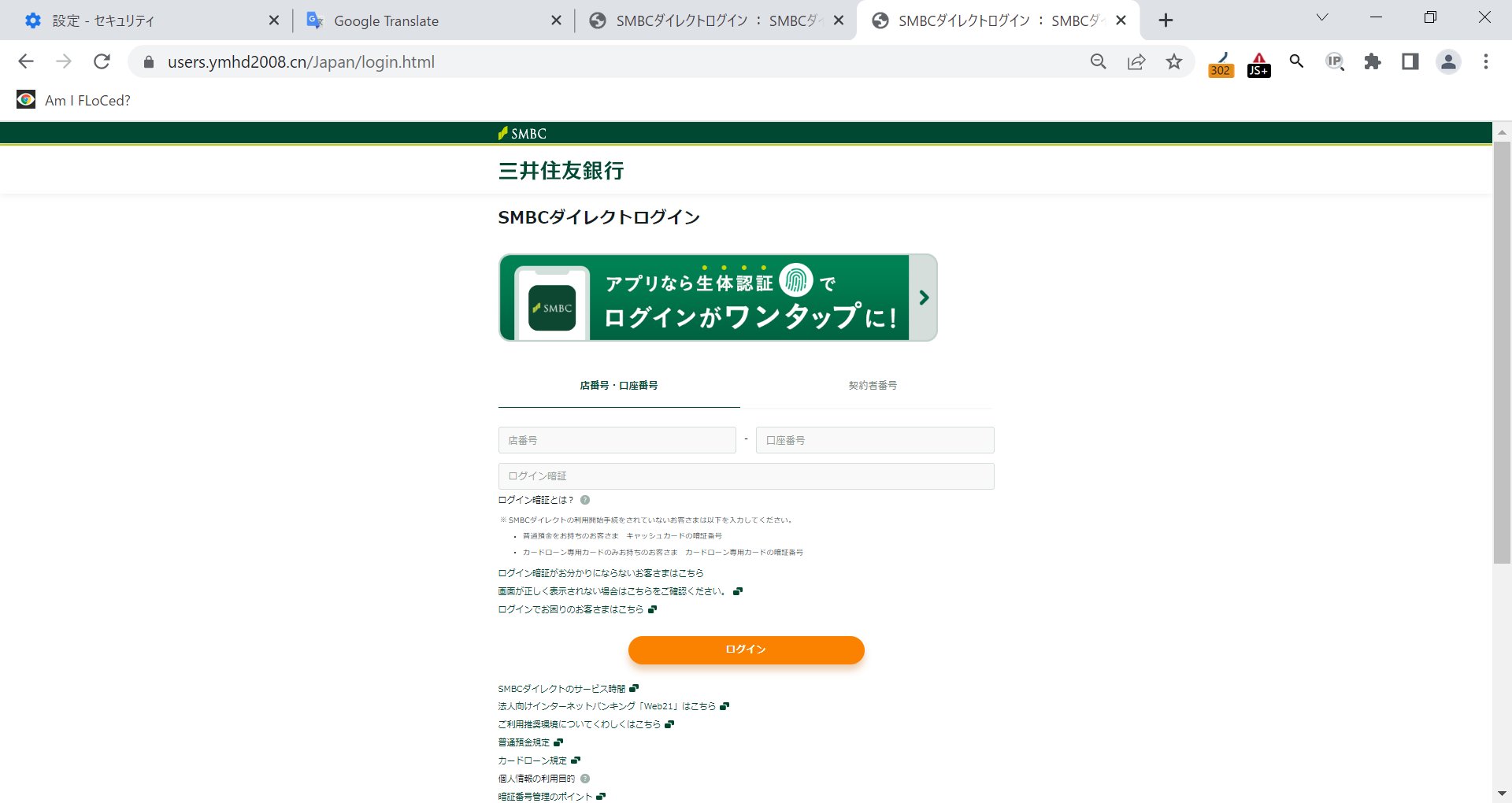Screen dimensions: 1512x803
Task: Close the Google Translate tab
Action: click(x=556, y=20)
